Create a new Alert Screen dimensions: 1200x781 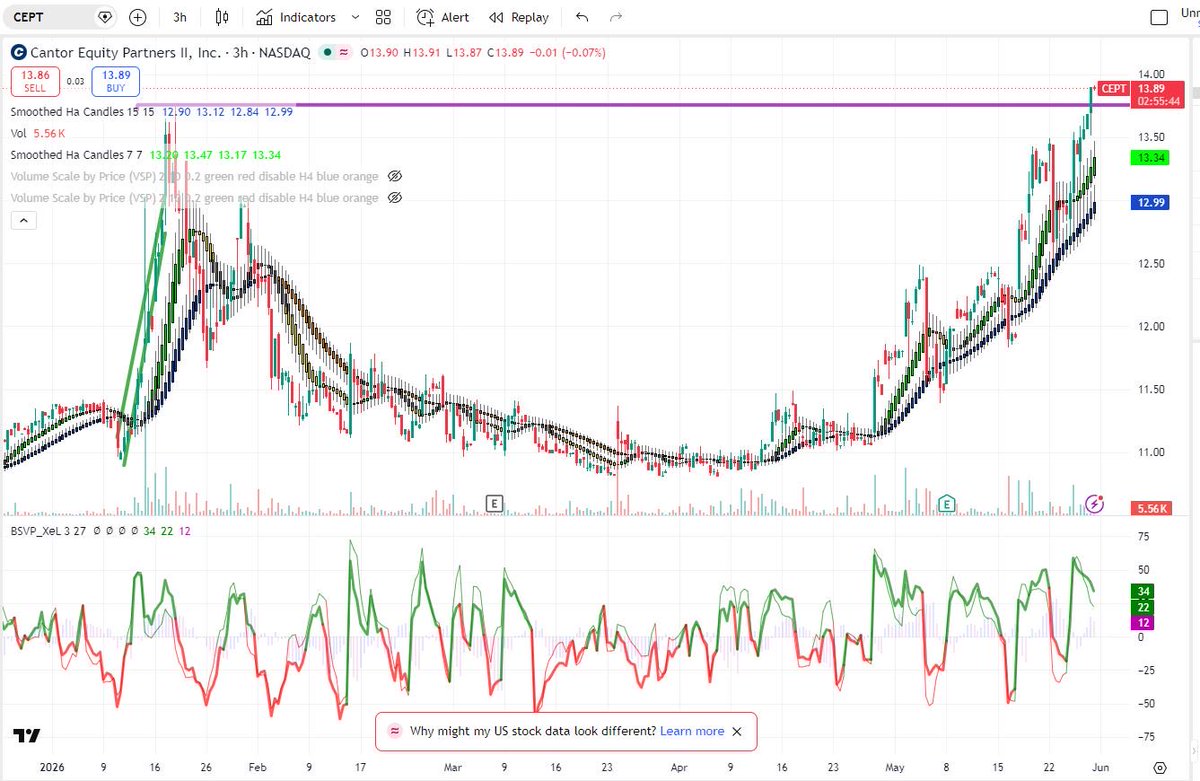point(443,17)
